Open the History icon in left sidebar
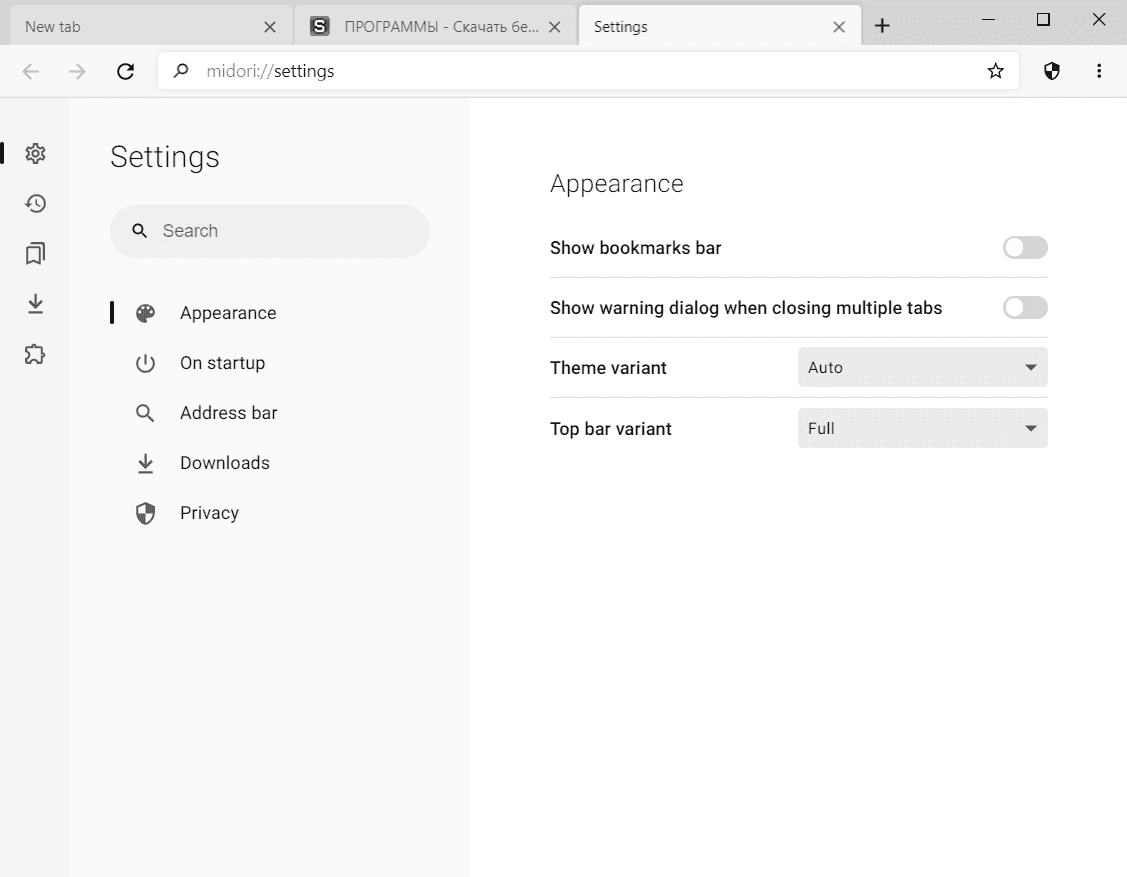The height and width of the screenshot is (877, 1127). 35,204
